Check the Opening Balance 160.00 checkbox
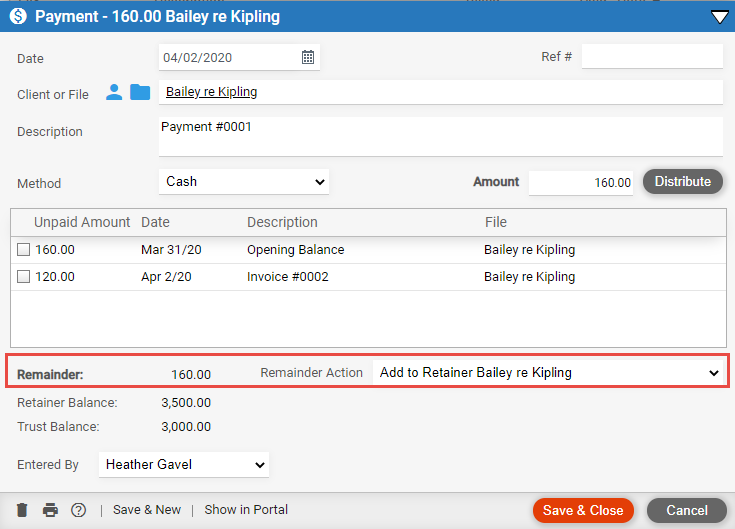This screenshot has width=735, height=529. [23, 250]
